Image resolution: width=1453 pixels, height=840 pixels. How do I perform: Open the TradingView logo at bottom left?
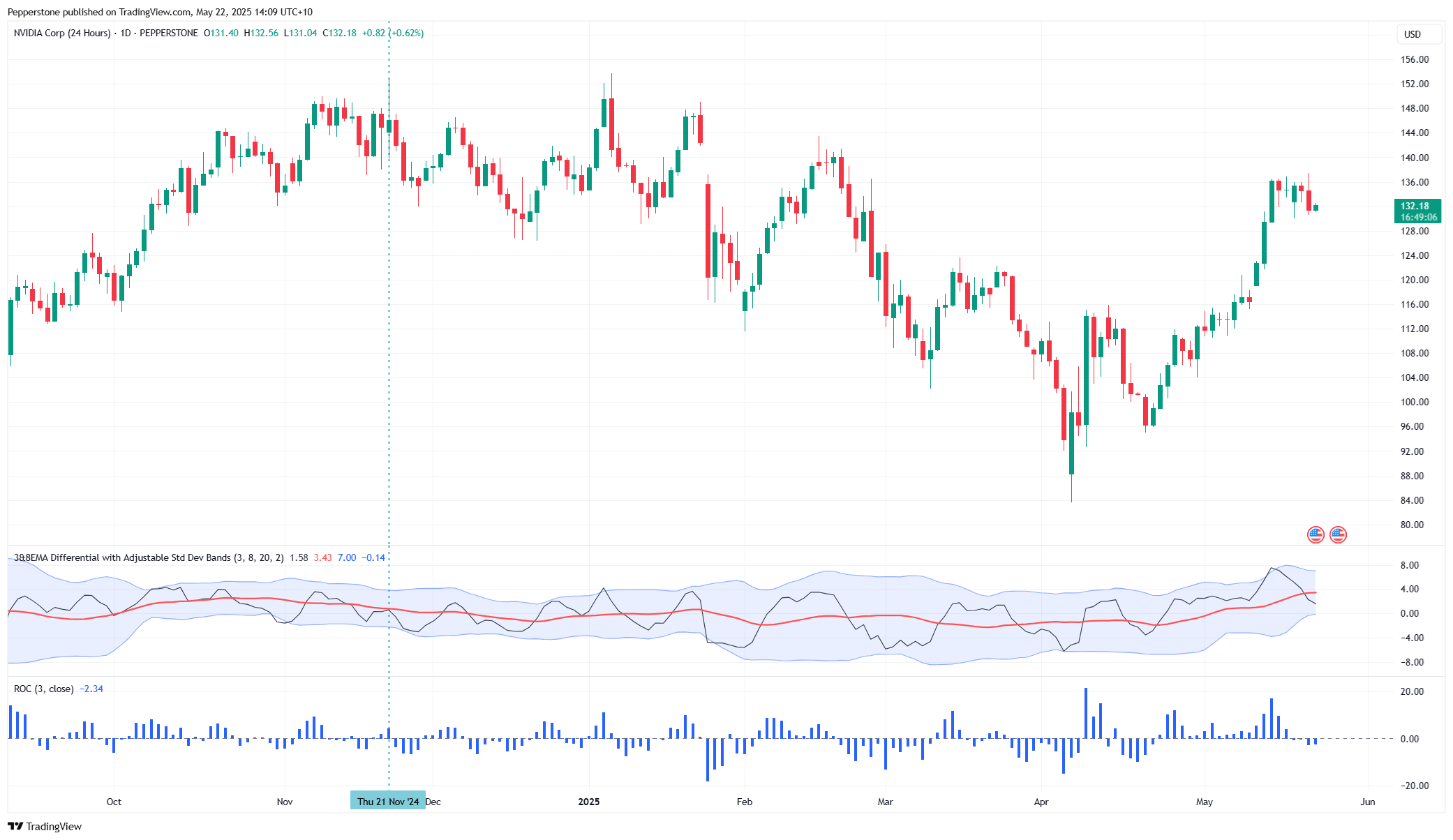pyautogui.click(x=45, y=826)
